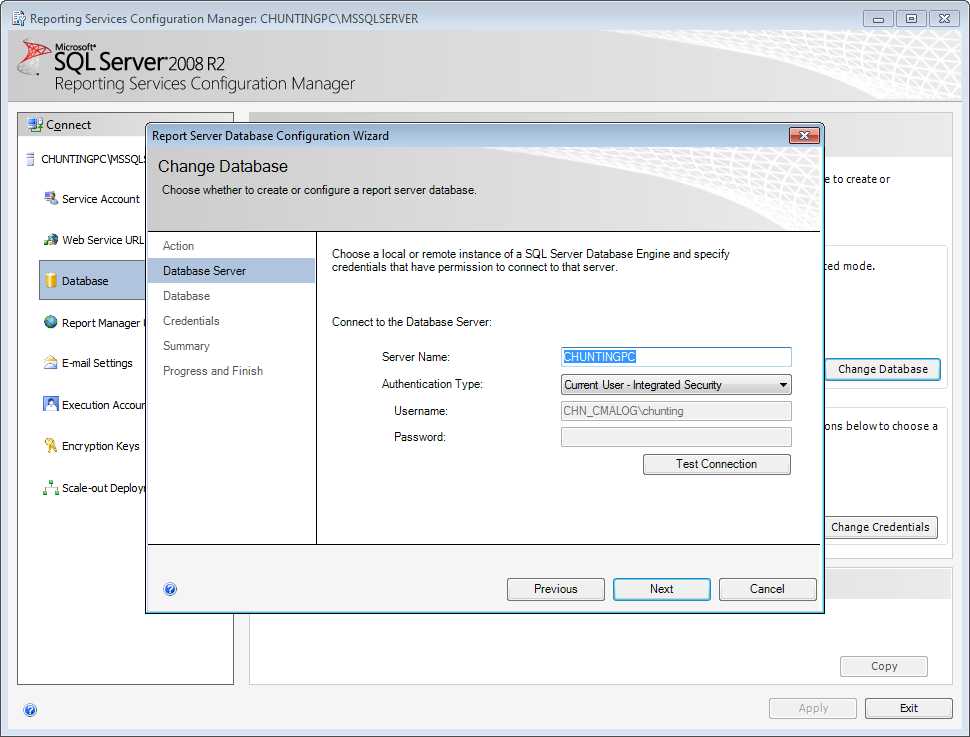Select the Progress and Finish step
The height and width of the screenshot is (737, 970).
(x=213, y=371)
